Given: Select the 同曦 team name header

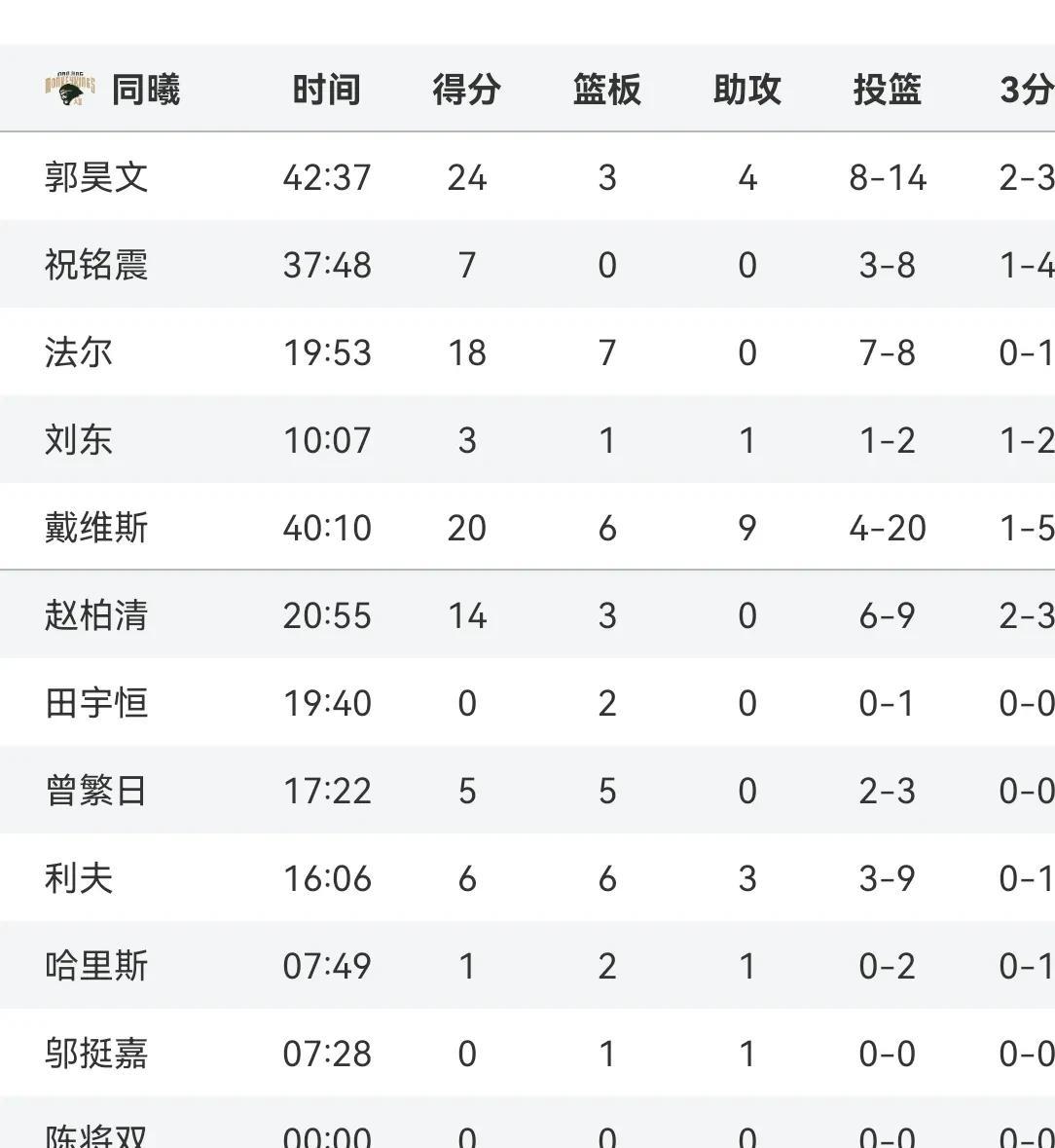Looking at the screenshot, I should click(x=146, y=90).
